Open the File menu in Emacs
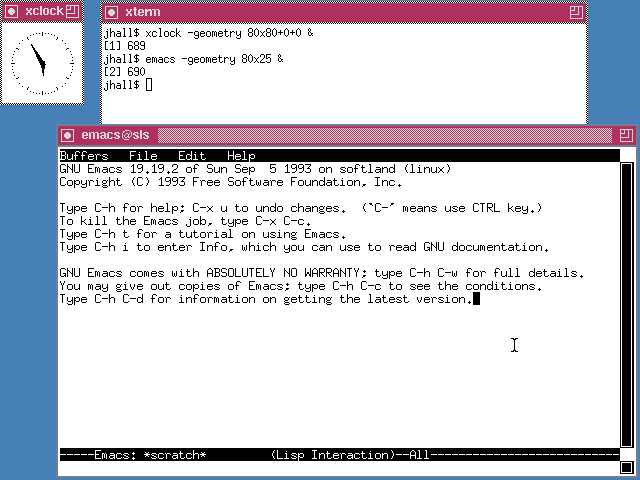640x480 pixels. [x=143, y=156]
